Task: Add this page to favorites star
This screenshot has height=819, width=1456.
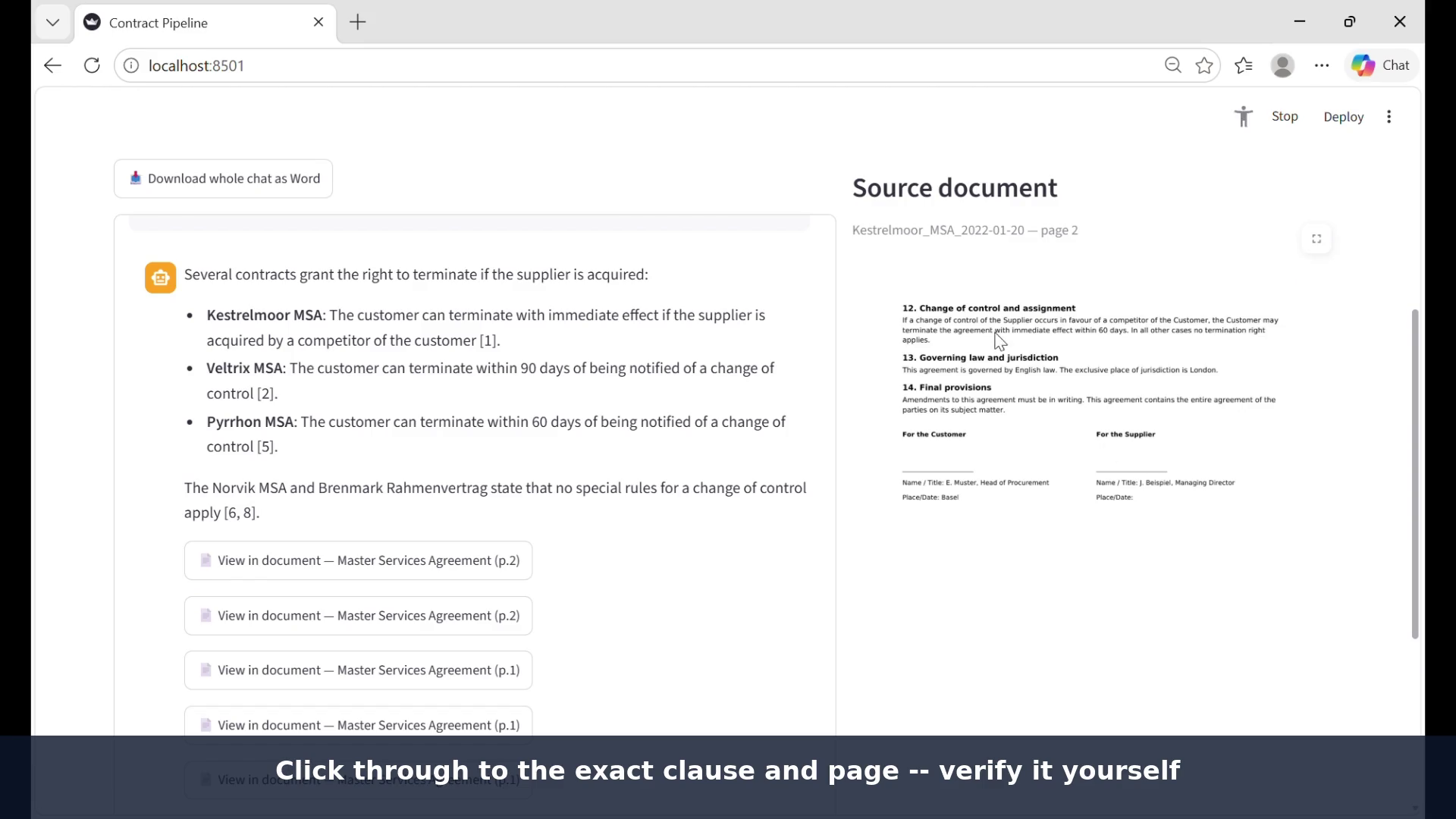Action: pos(1204,65)
